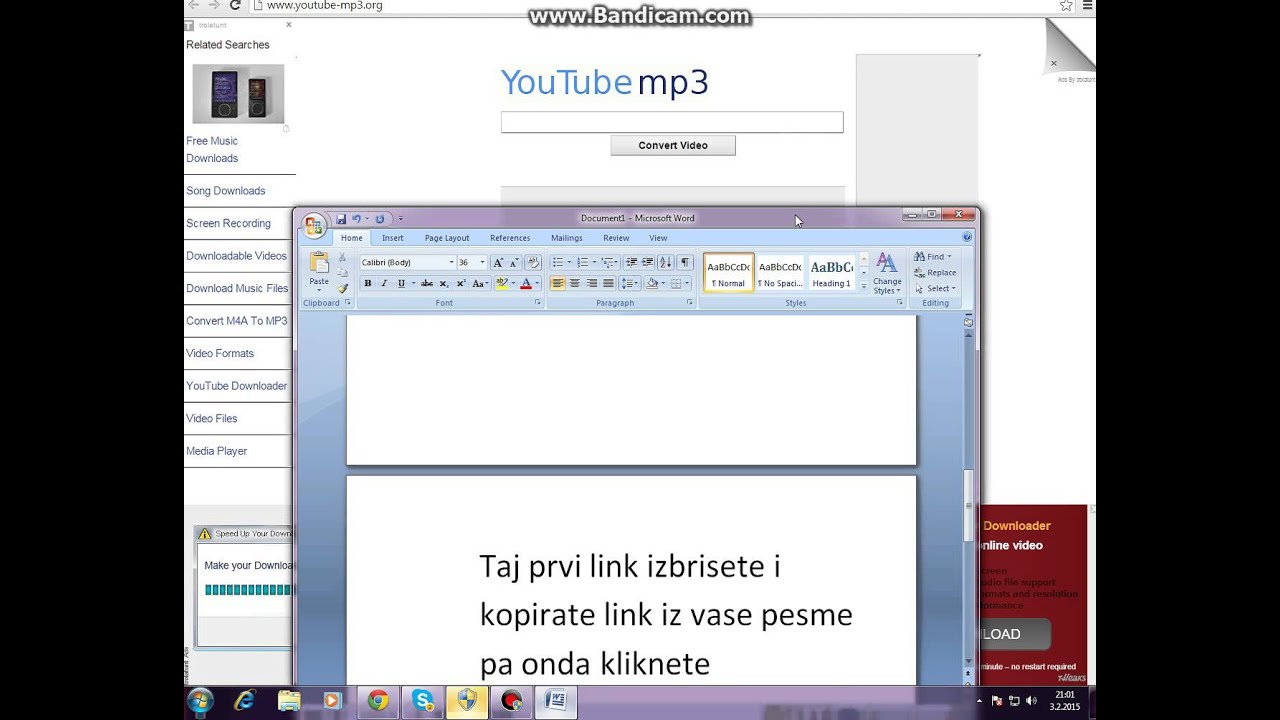Toggle Bold formatting
The height and width of the screenshot is (720, 1280).
(x=367, y=284)
